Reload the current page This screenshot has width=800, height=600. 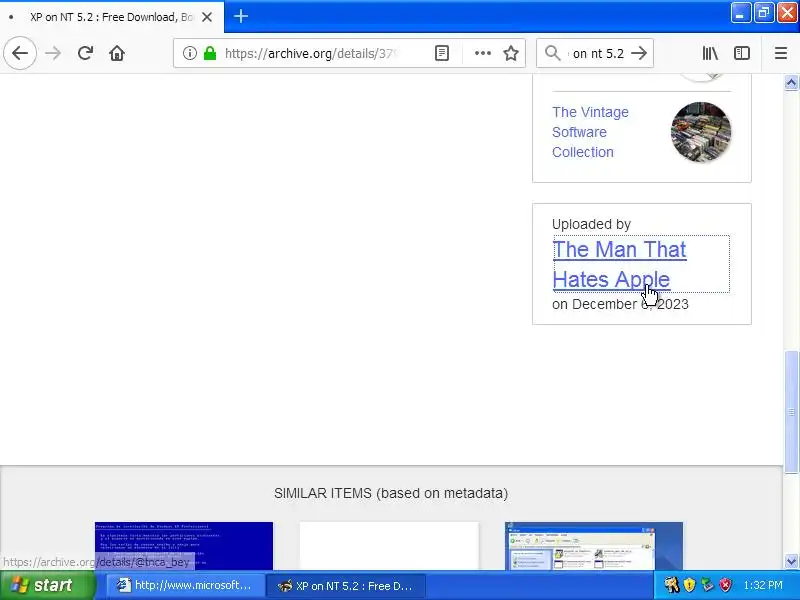pos(85,53)
